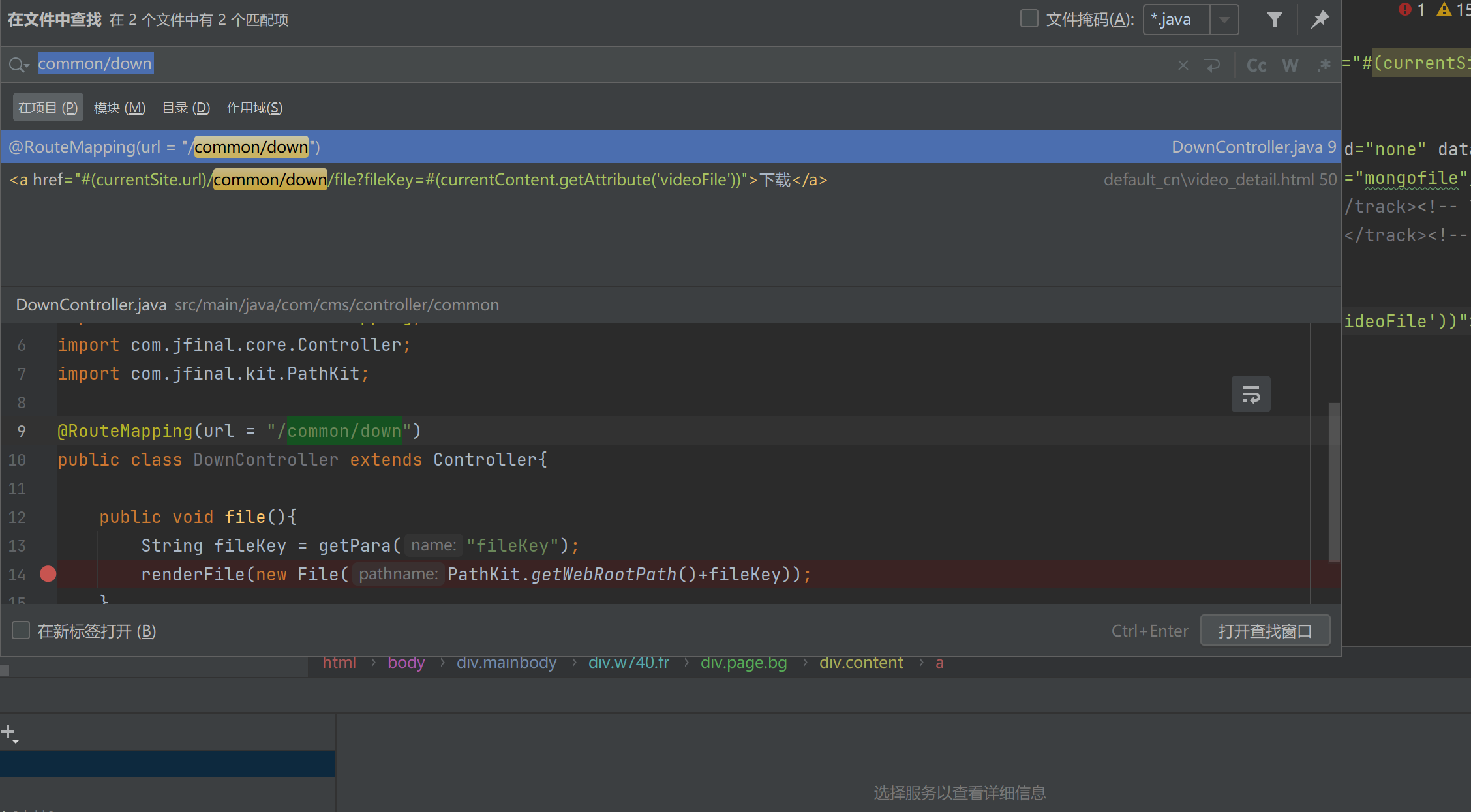Click the getPara call on line 13
The height and width of the screenshot is (812, 1471).
coord(354,546)
